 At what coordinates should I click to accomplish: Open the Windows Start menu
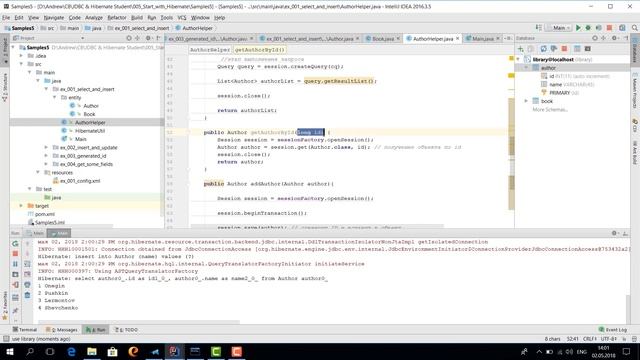9,351
